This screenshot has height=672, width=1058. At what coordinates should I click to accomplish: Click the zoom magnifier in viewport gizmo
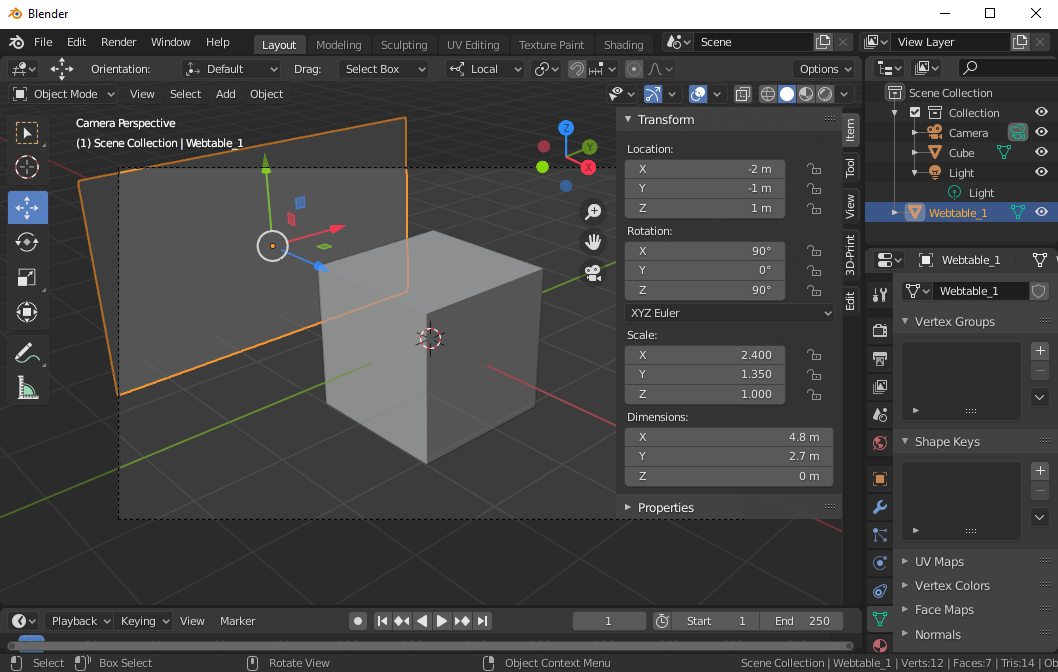(x=593, y=211)
